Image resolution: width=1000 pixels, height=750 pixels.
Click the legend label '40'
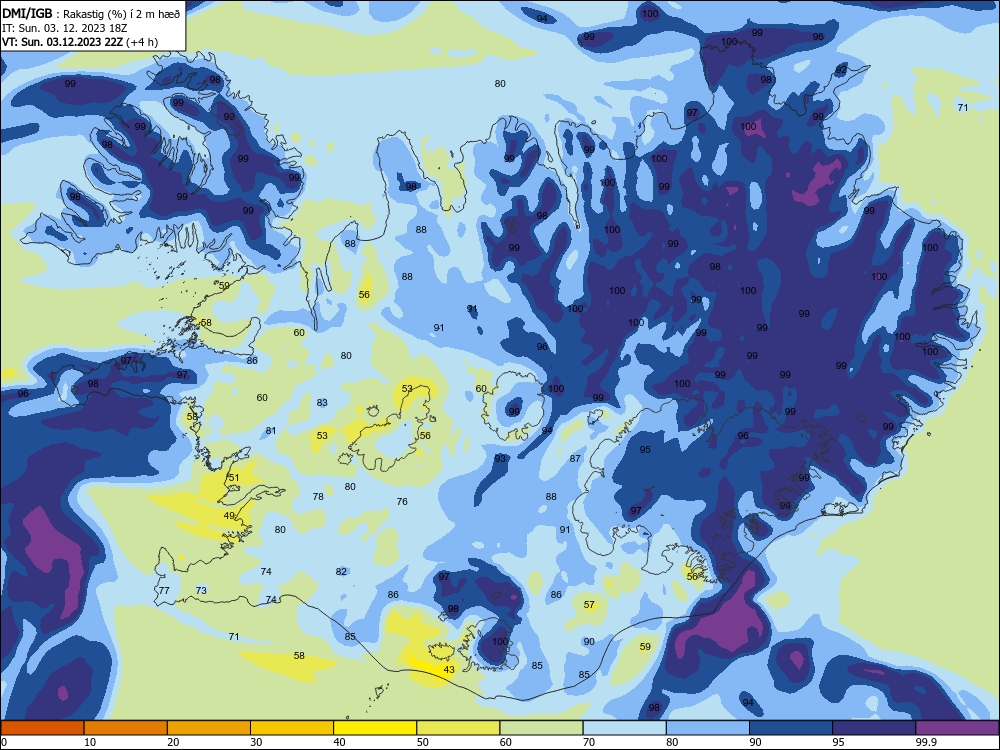tap(339, 742)
